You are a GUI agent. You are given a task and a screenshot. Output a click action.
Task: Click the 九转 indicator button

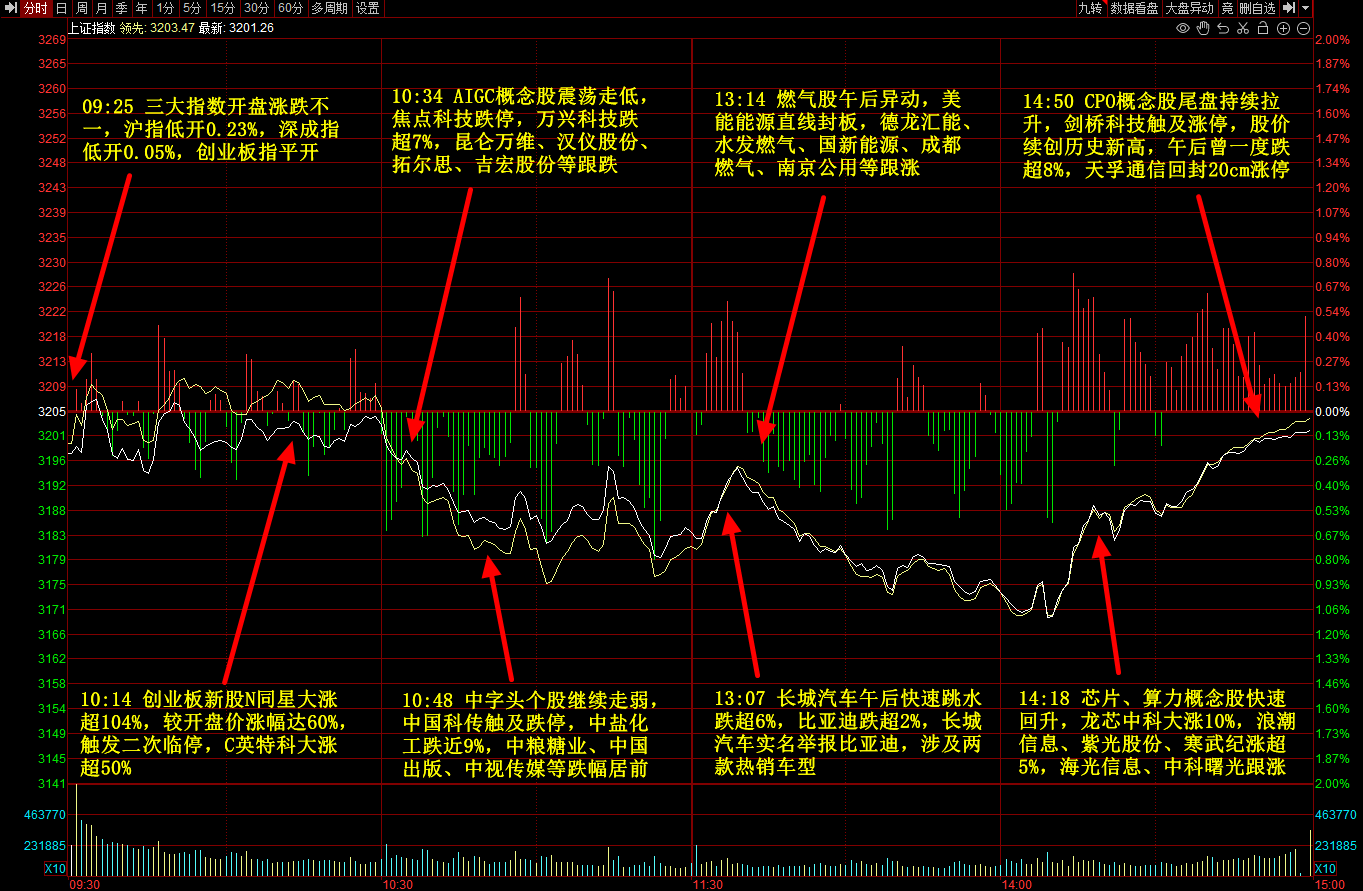click(1089, 8)
